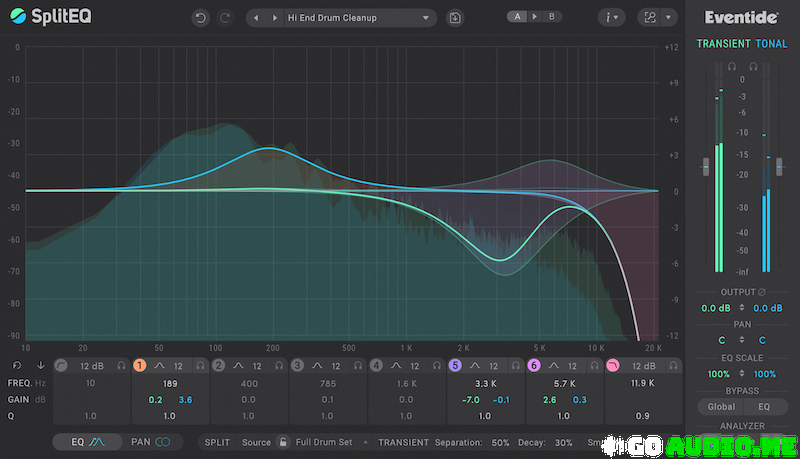Change band 6 filter shape
Image resolution: width=800 pixels, height=459 pixels.
point(554,366)
